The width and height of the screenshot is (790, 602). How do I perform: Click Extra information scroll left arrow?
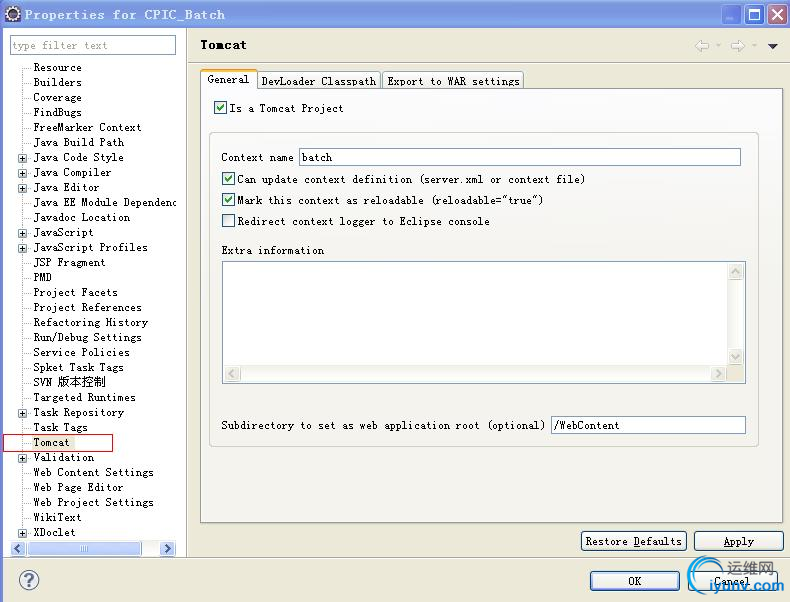(x=232, y=374)
